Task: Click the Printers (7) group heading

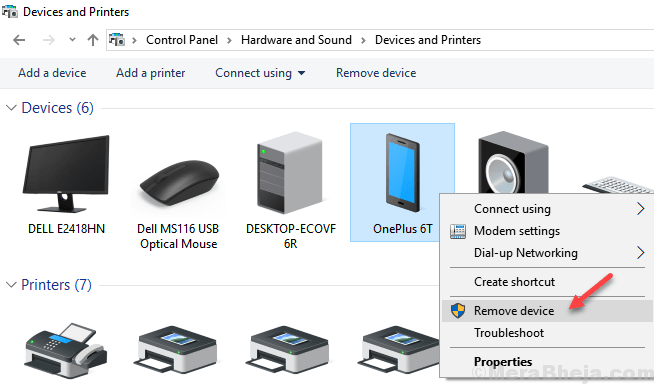Action: point(56,285)
